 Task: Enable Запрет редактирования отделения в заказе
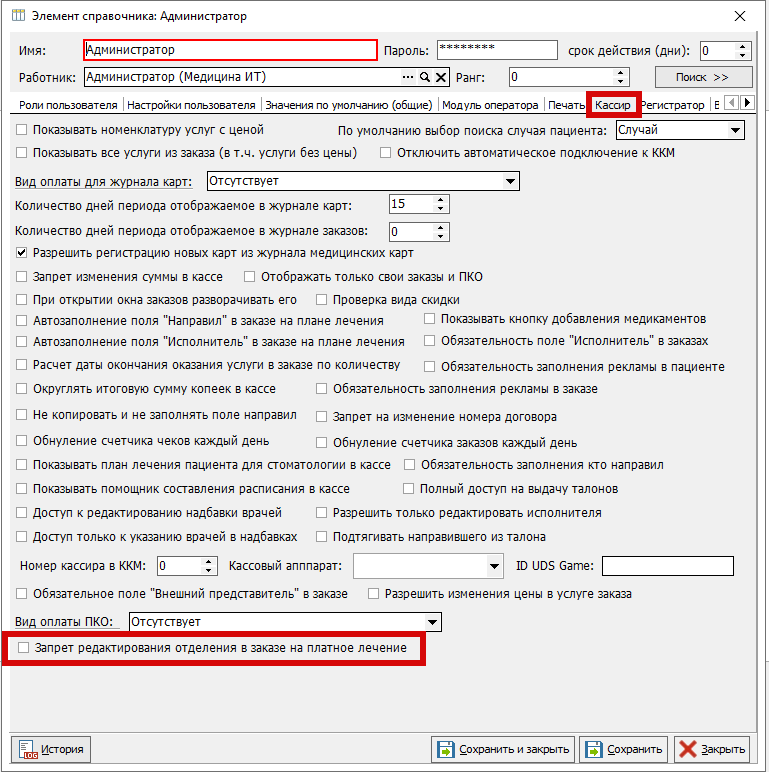click(x=24, y=647)
